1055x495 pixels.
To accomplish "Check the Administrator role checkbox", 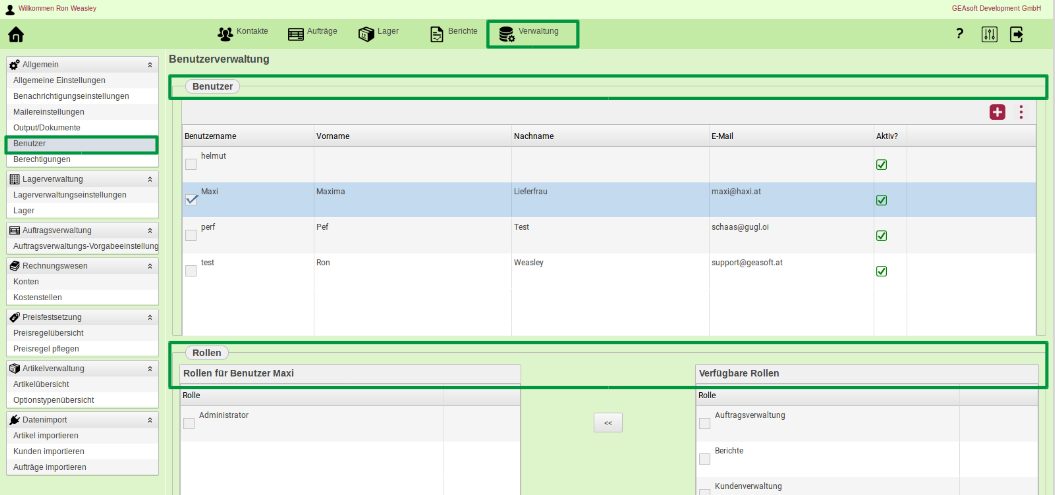I will [189, 423].
